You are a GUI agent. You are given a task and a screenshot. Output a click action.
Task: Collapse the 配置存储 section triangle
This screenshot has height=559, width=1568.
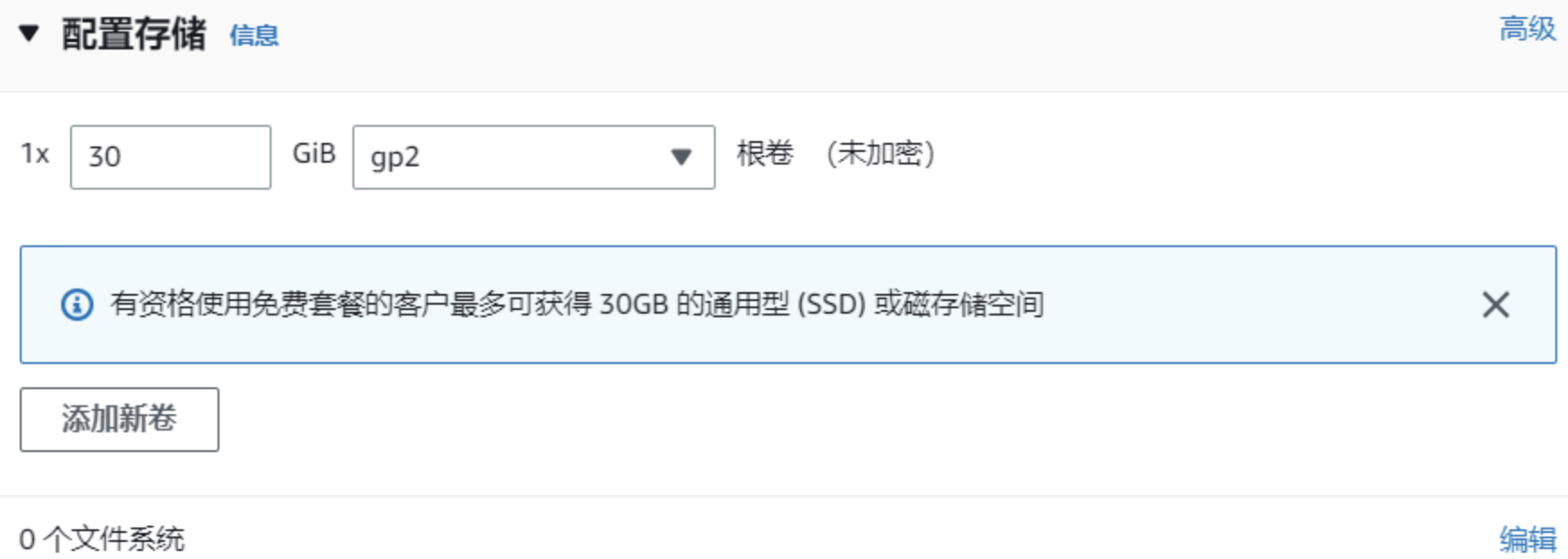point(29,34)
